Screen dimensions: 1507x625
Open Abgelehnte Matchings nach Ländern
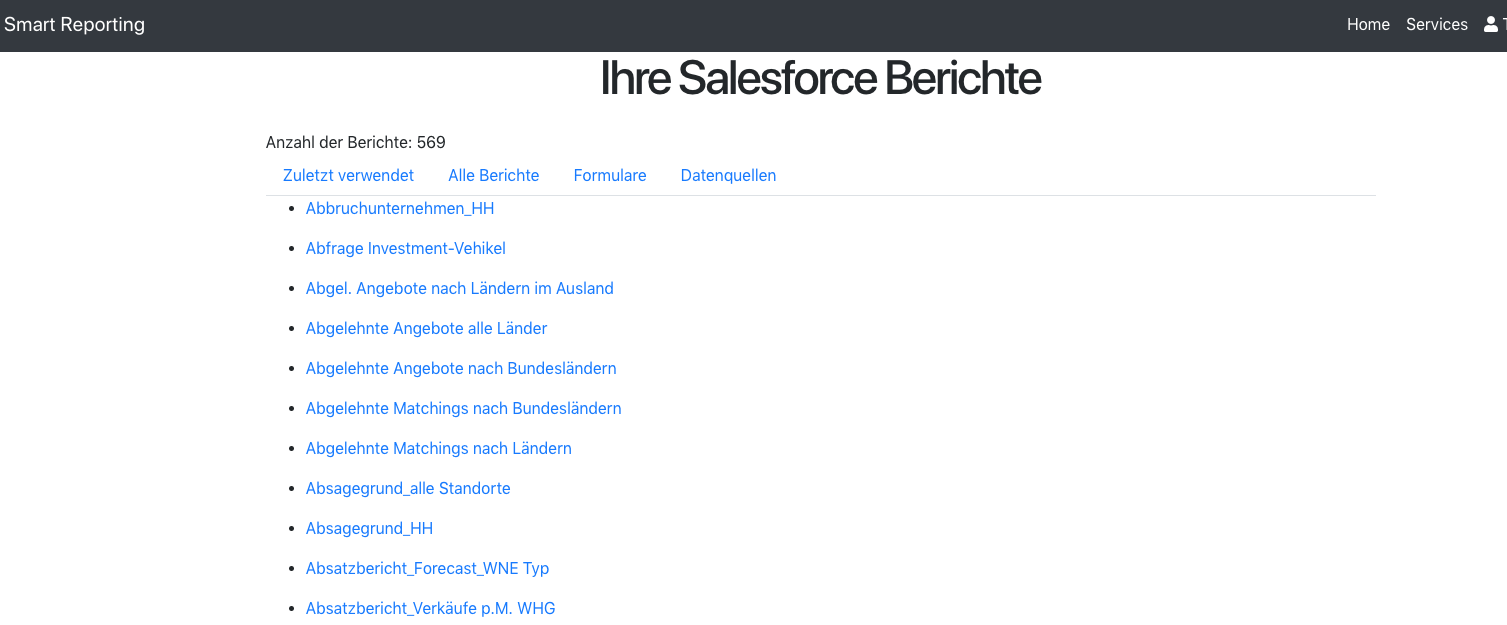439,448
